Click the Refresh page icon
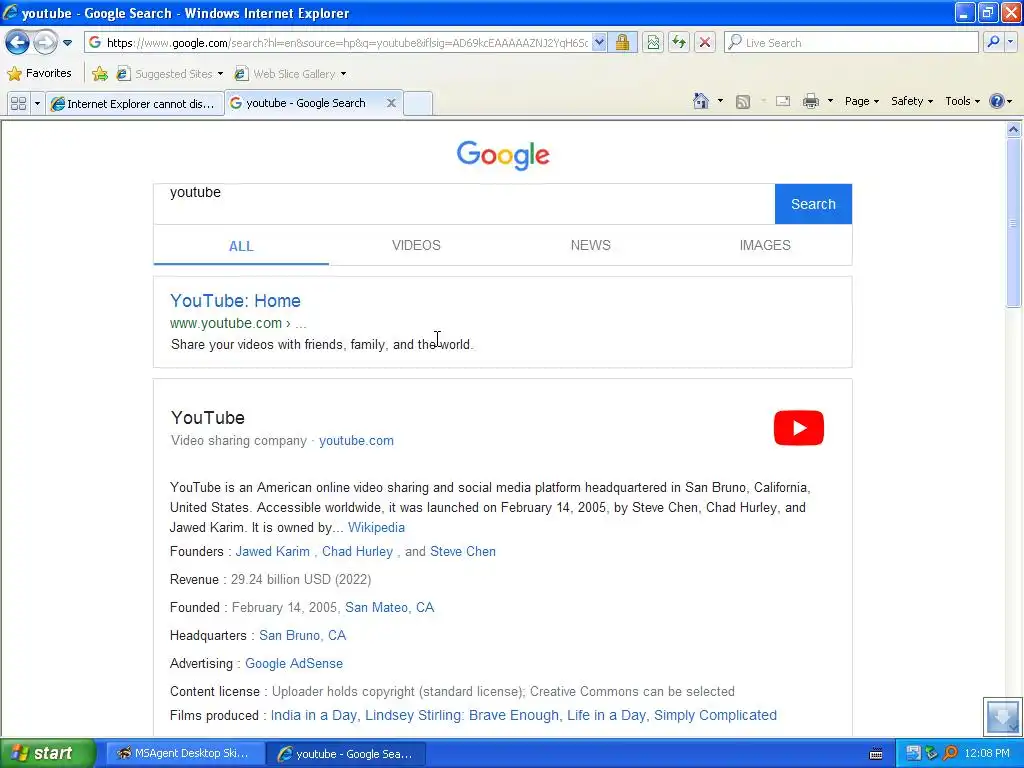 tap(679, 43)
